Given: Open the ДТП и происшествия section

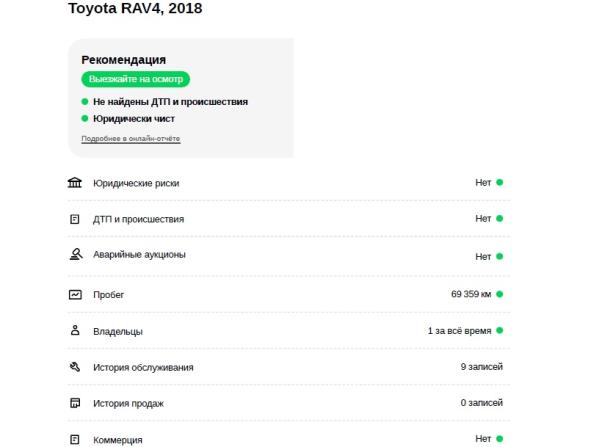Looking at the screenshot, I should point(138,219).
